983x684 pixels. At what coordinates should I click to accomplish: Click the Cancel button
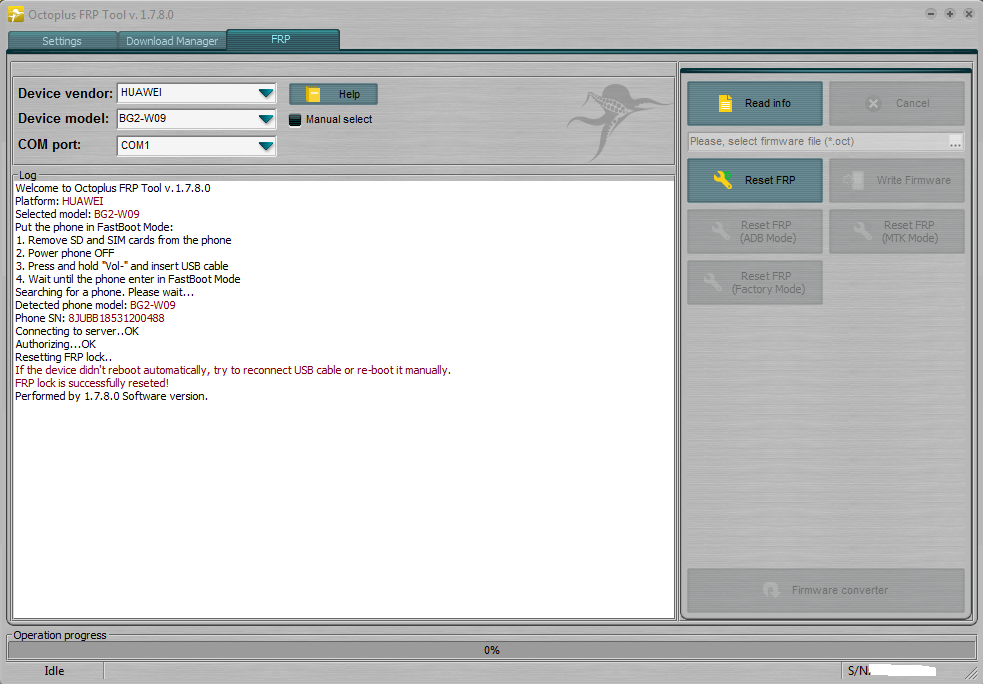point(896,103)
